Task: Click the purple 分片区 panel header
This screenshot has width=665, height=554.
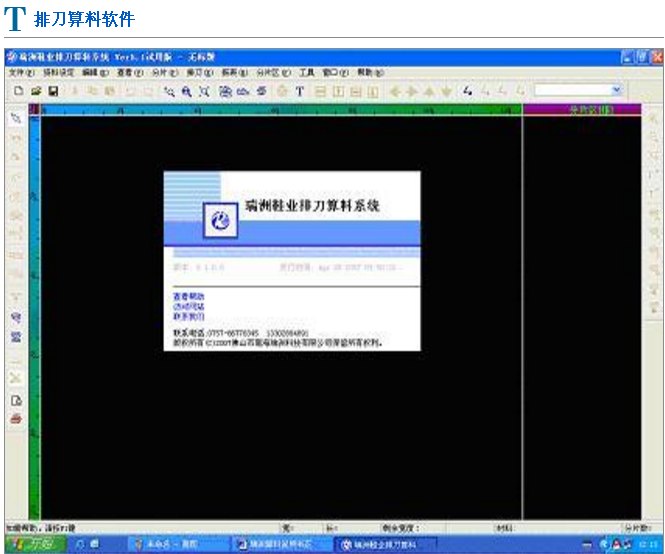Action: 581,109
